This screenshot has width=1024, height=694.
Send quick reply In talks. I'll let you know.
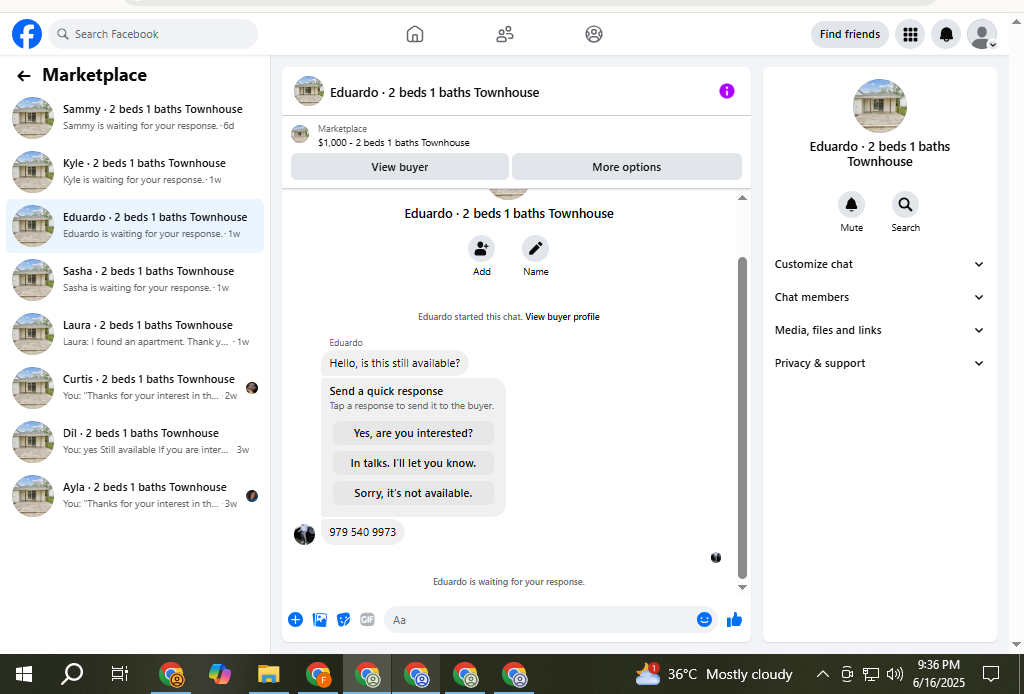click(413, 463)
